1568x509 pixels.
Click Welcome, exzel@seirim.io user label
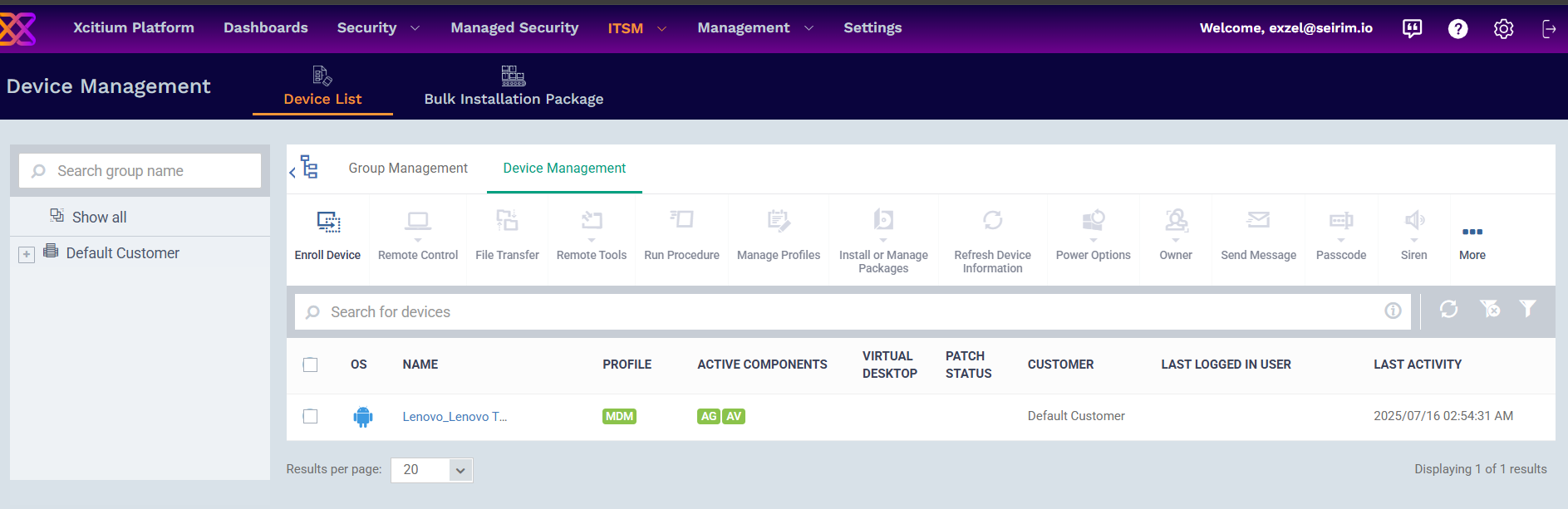click(x=1286, y=28)
